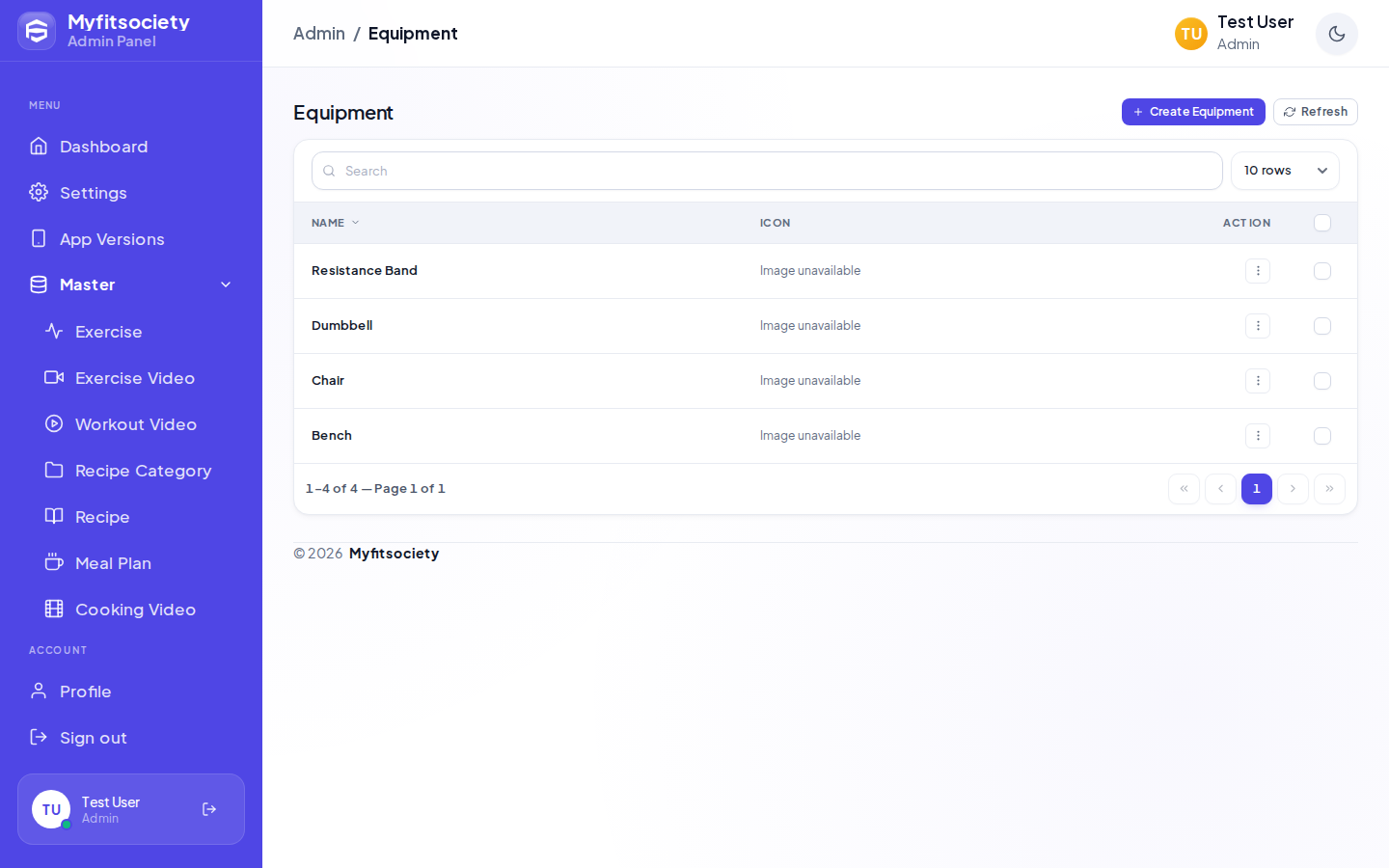Screen dimensions: 1389x868
Task: Select the Resistance Band row checkbox
Action: [x=1322, y=271]
